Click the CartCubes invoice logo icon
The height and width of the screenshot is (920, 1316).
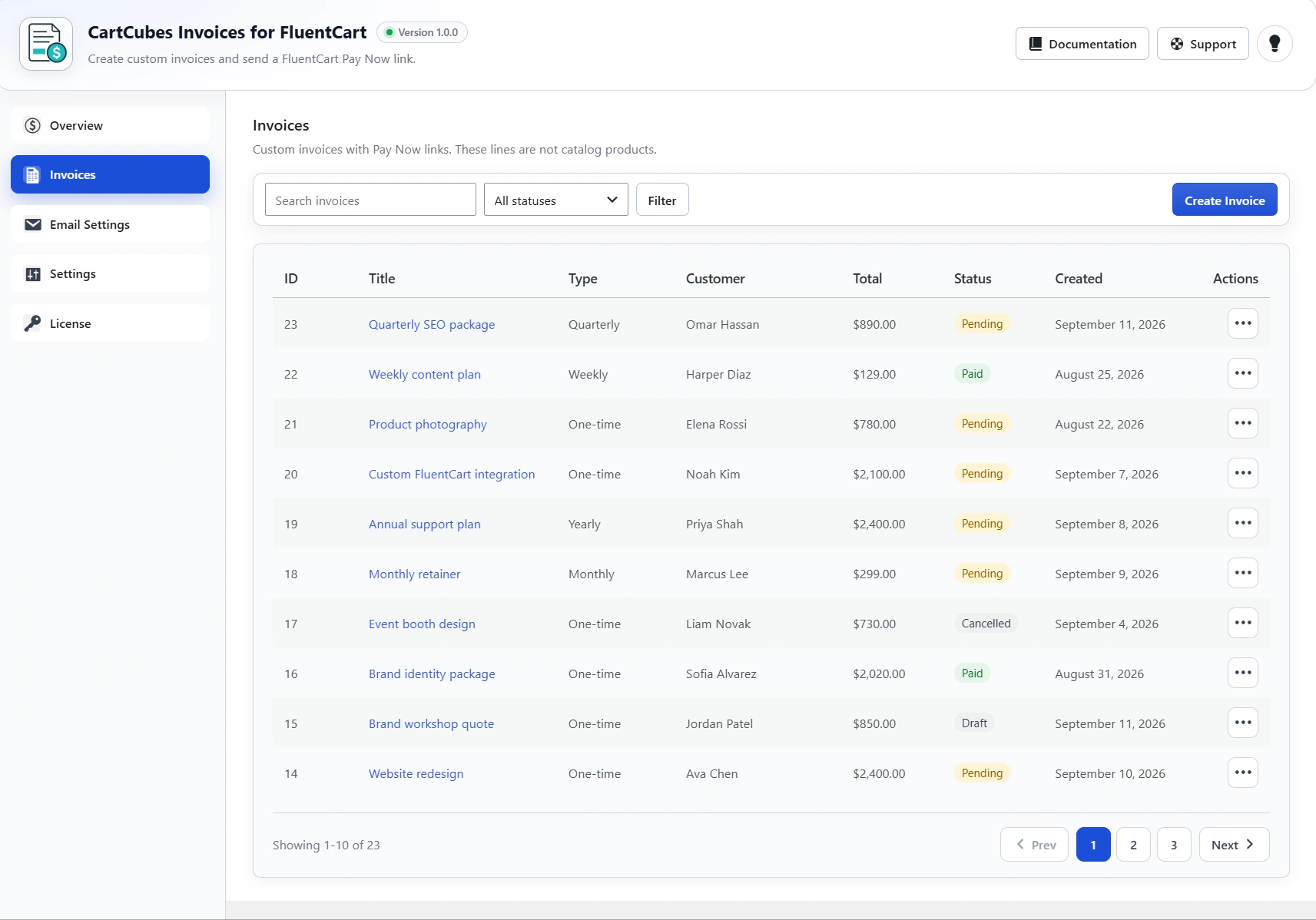click(46, 44)
